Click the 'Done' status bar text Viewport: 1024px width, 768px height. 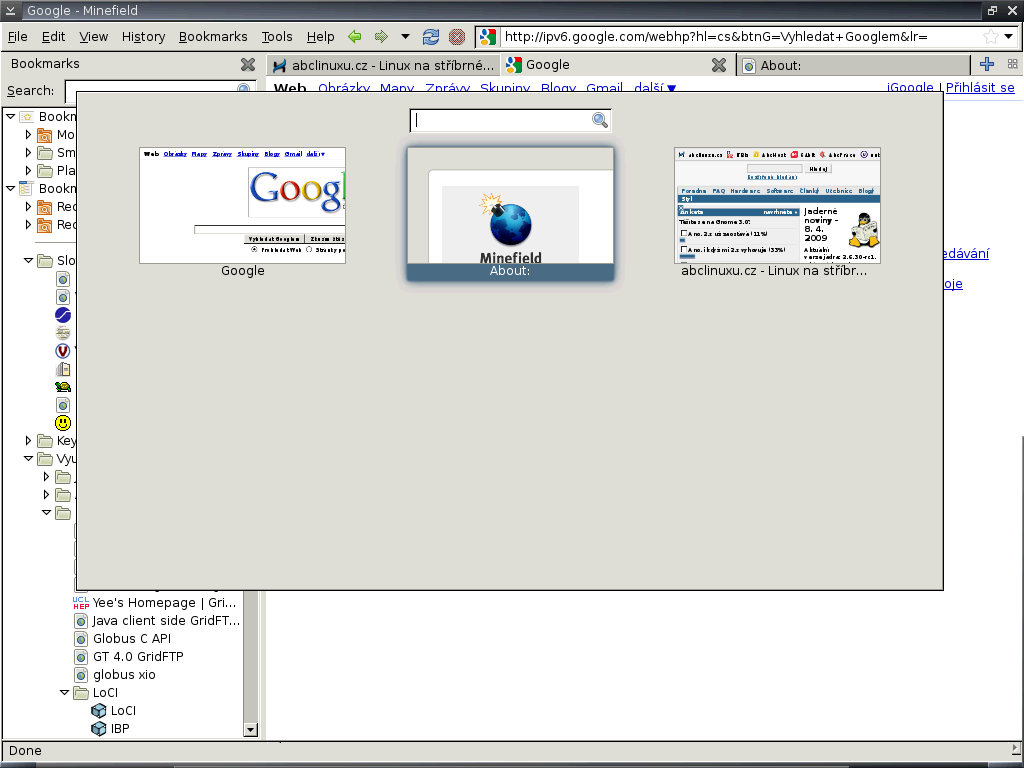point(25,750)
